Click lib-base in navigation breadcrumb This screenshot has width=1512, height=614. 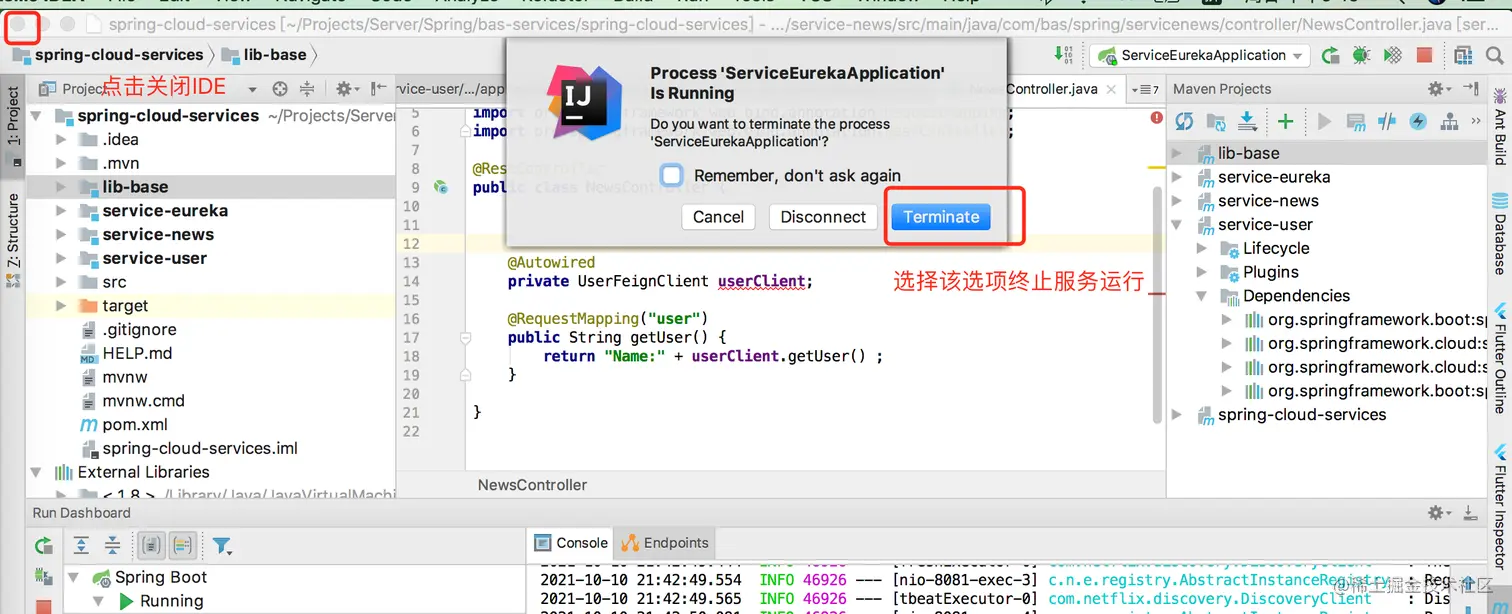pyautogui.click(x=262, y=55)
